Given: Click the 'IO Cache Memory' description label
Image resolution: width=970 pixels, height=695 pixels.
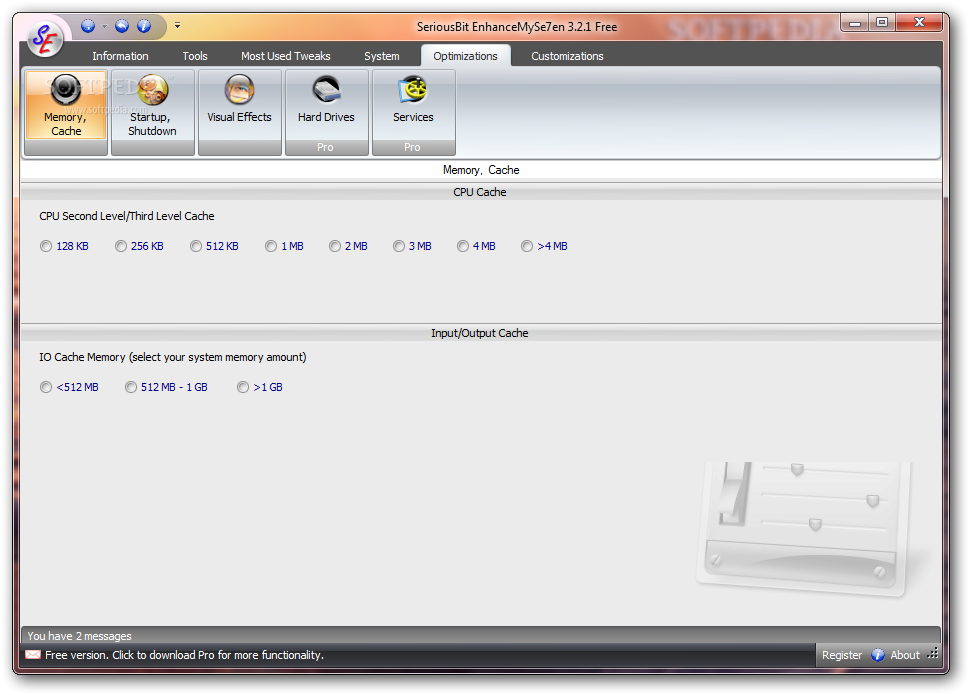Looking at the screenshot, I should [173, 357].
